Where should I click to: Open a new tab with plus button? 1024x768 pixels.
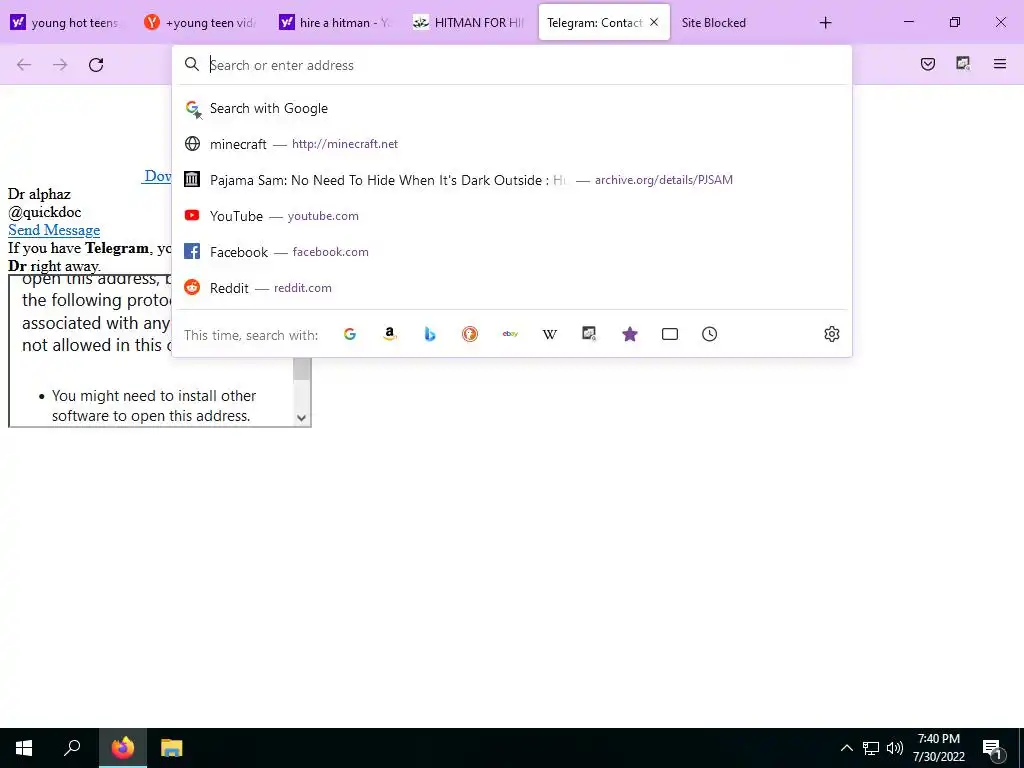tap(825, 22)
